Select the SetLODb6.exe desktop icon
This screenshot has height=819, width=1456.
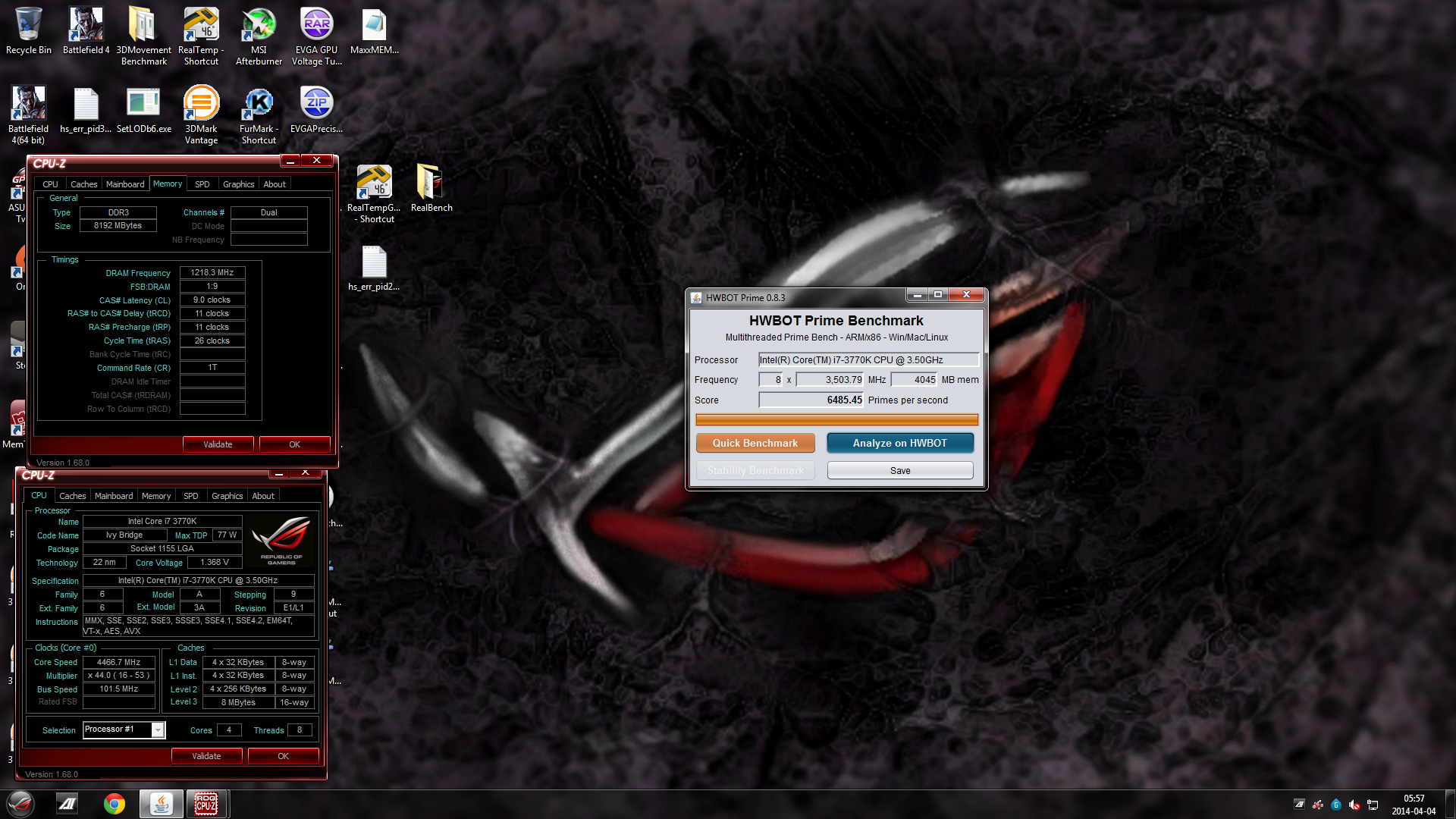[x=143, y=110]
